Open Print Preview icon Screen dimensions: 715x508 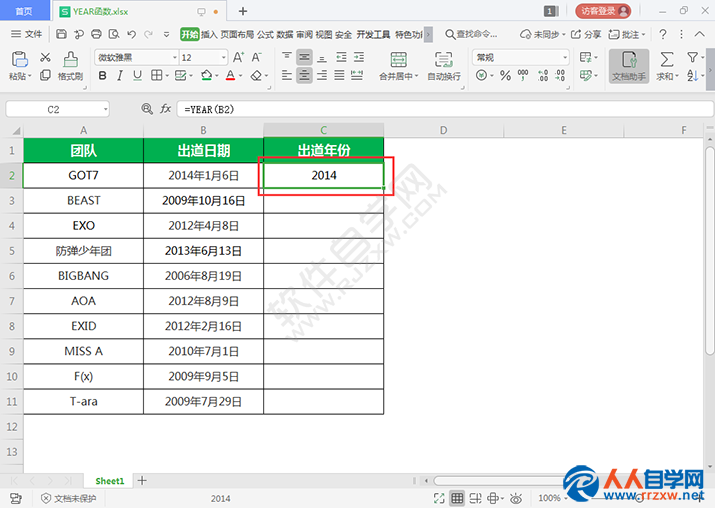(x=114, y=34)
